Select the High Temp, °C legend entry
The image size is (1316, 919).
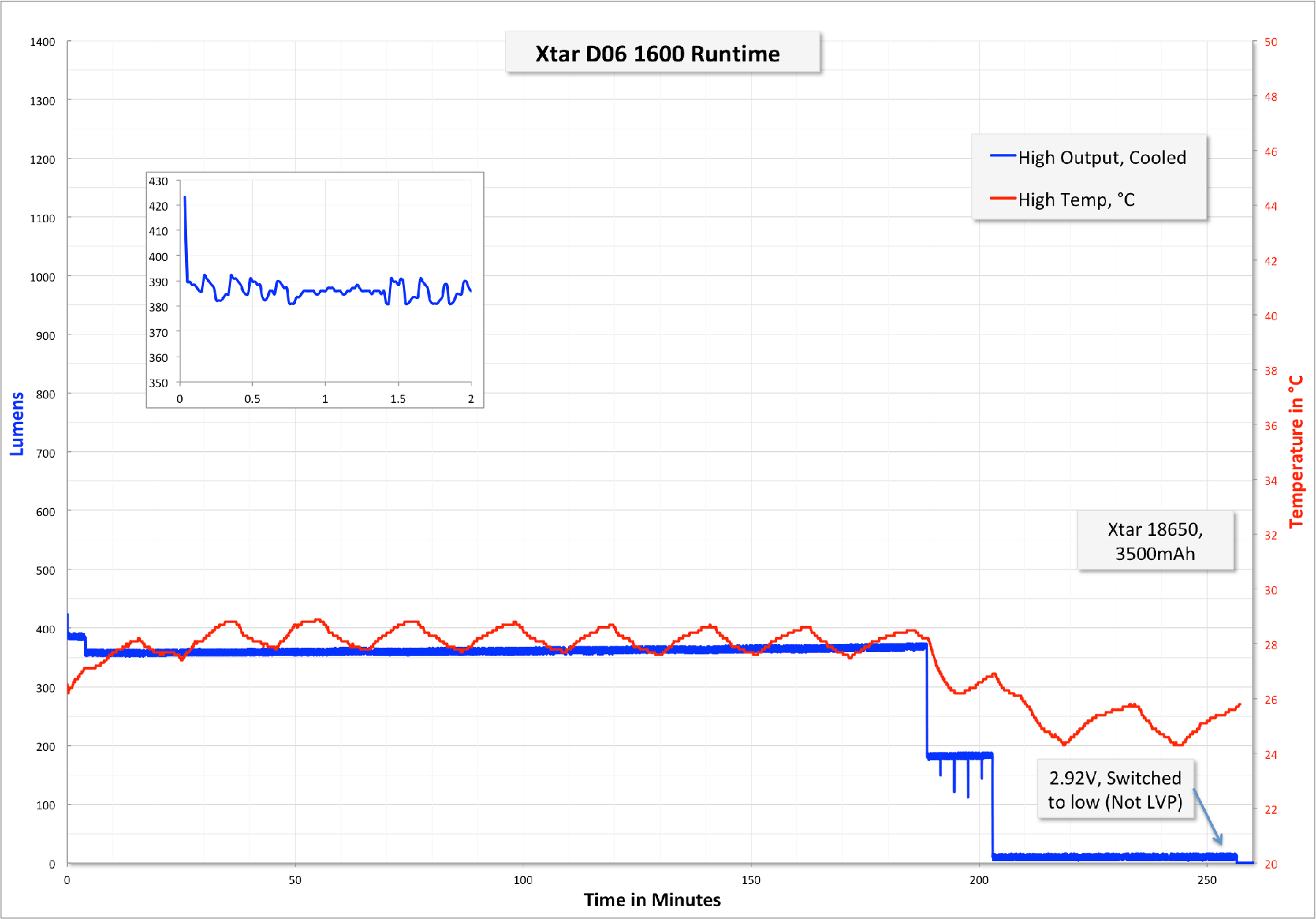pyautogui.click(x=1076, y=200)
